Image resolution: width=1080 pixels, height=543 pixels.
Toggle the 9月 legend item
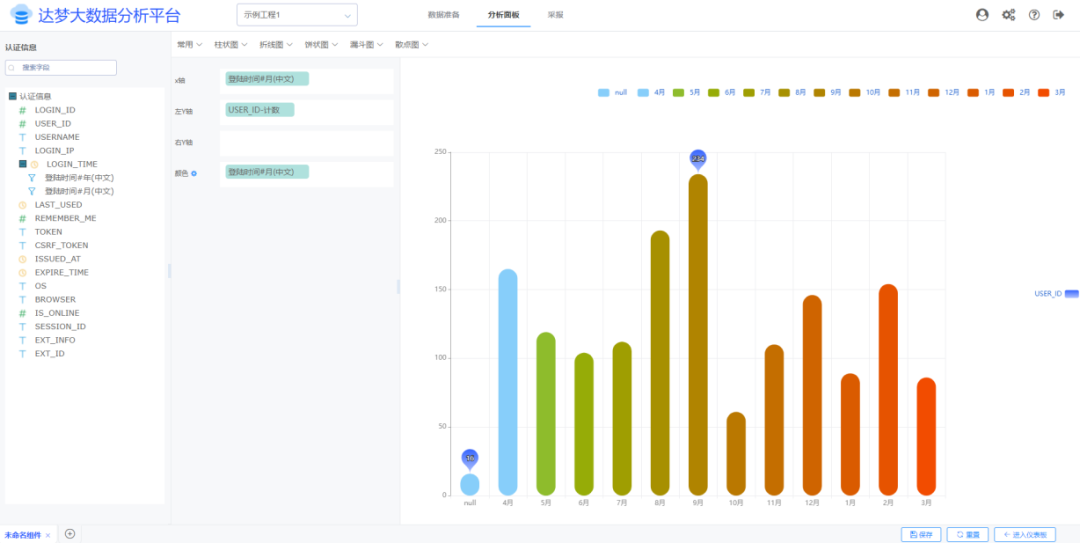[827, 92]
